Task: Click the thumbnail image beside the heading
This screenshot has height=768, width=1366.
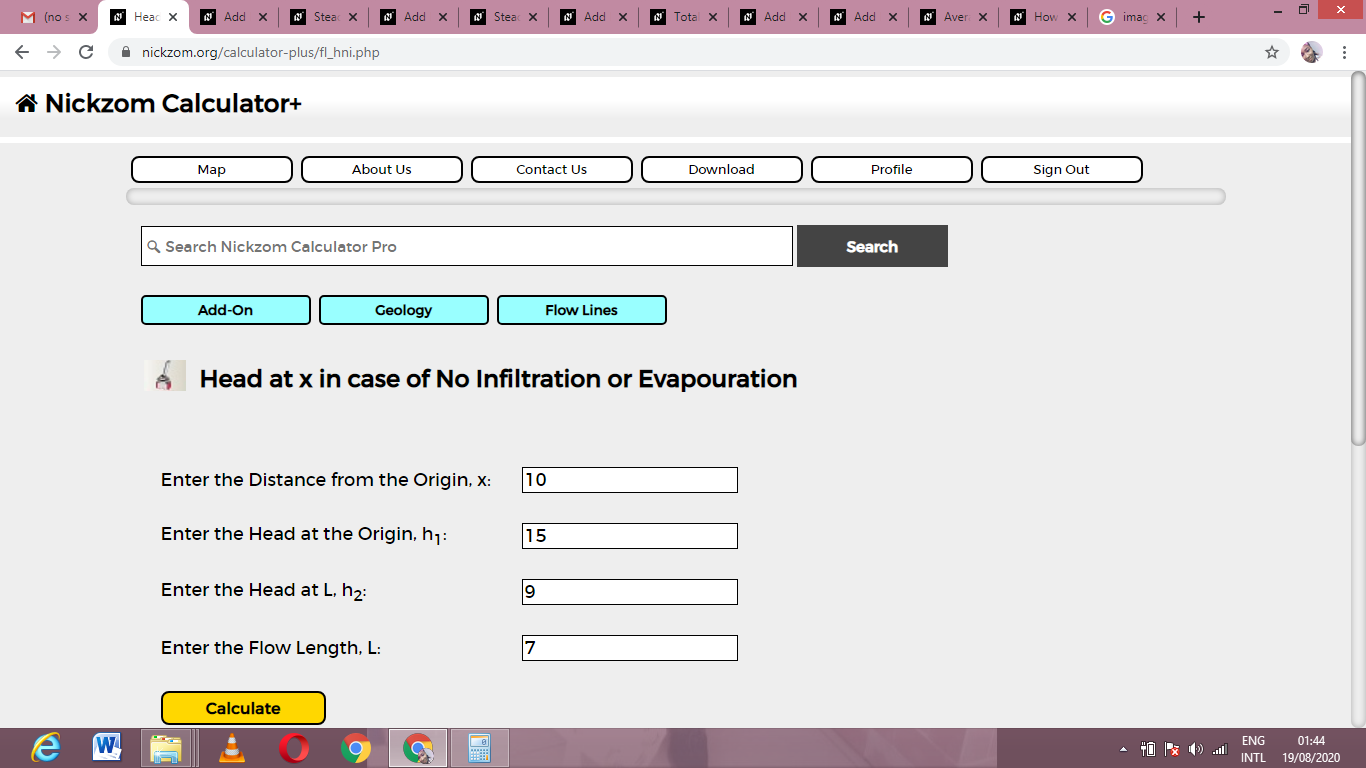Action: click(x=165, y=375)
